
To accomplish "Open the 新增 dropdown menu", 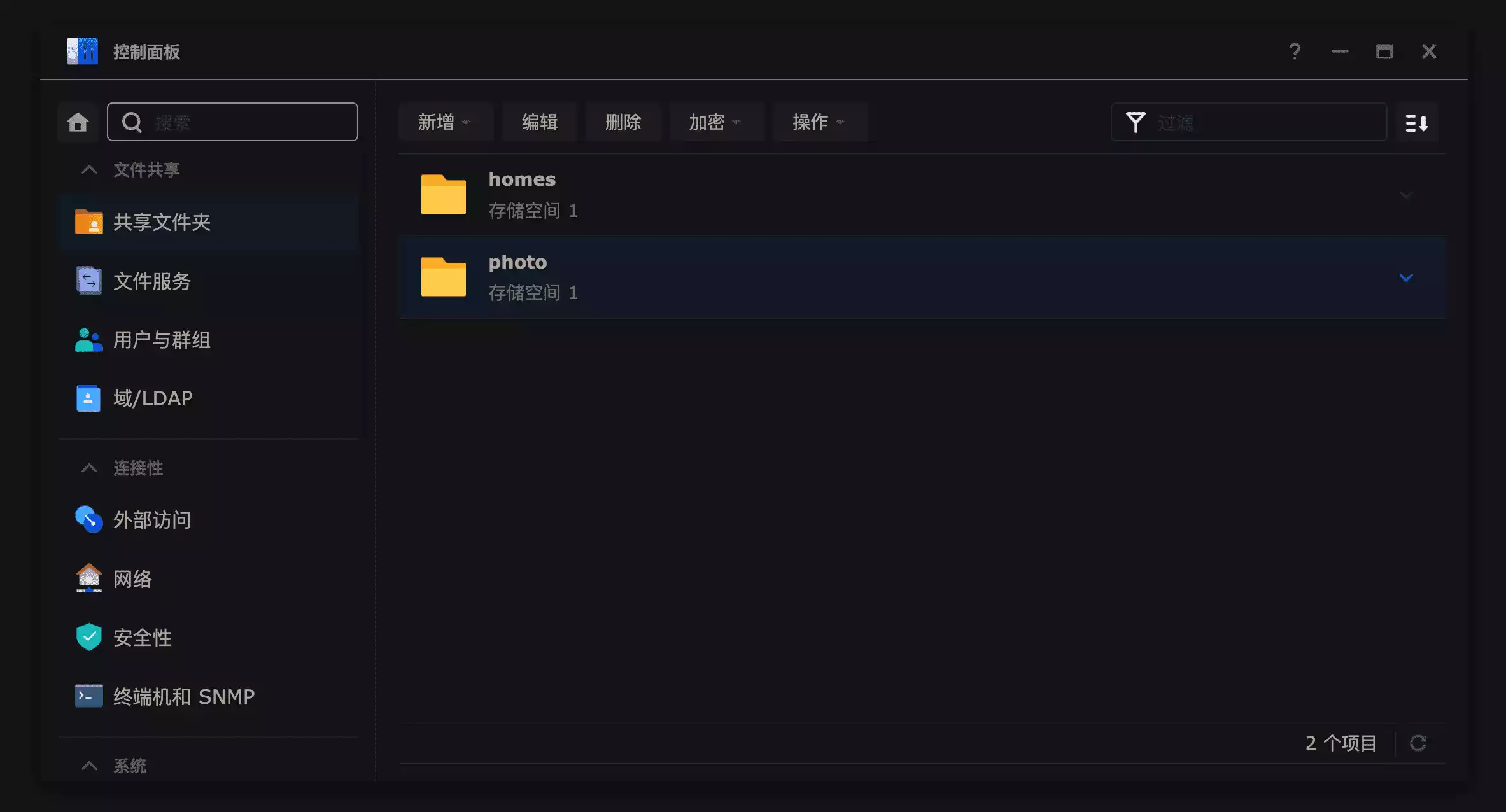I will click(x=444, y=122).
